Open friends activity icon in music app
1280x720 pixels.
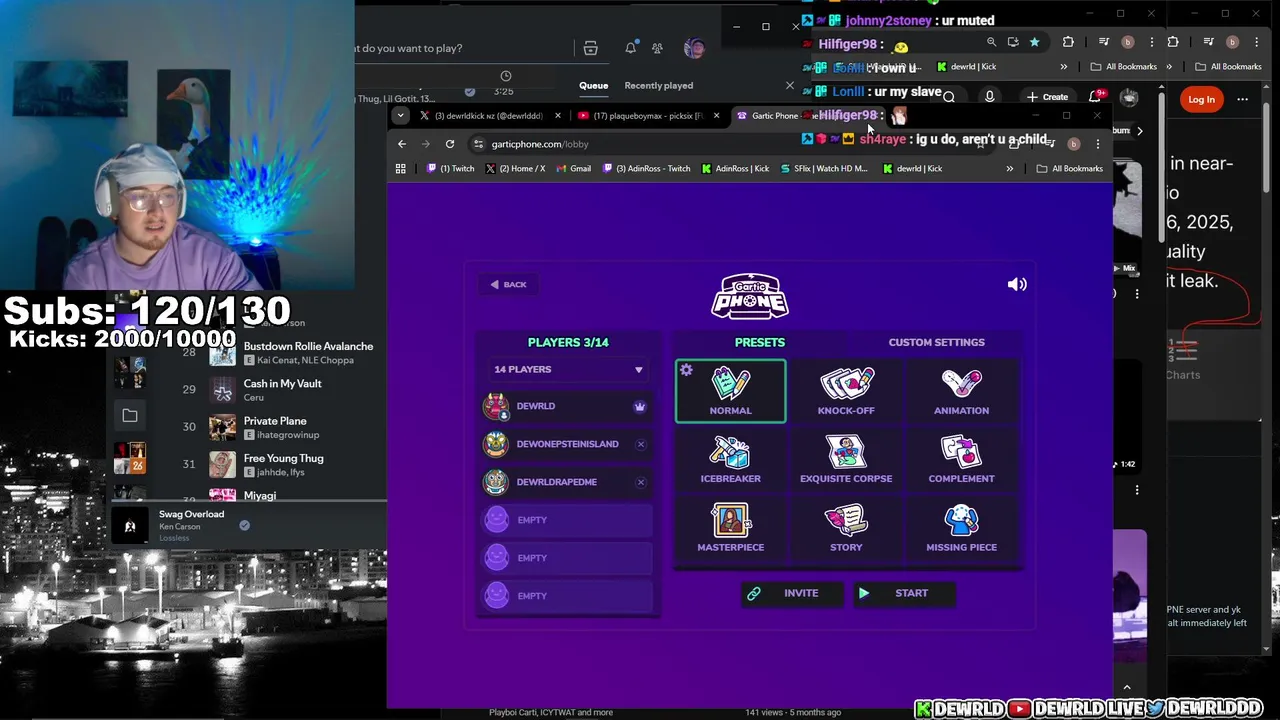pyautogui.click(x=657, y=48)
